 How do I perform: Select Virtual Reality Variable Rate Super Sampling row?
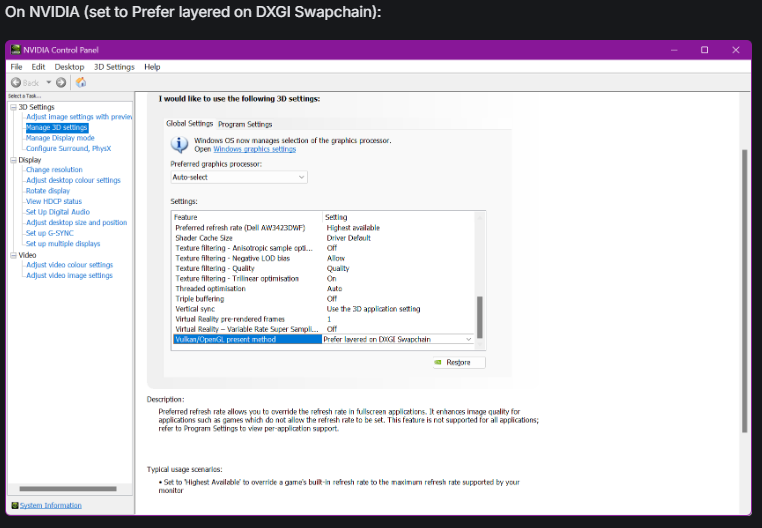tap(323, 329)
